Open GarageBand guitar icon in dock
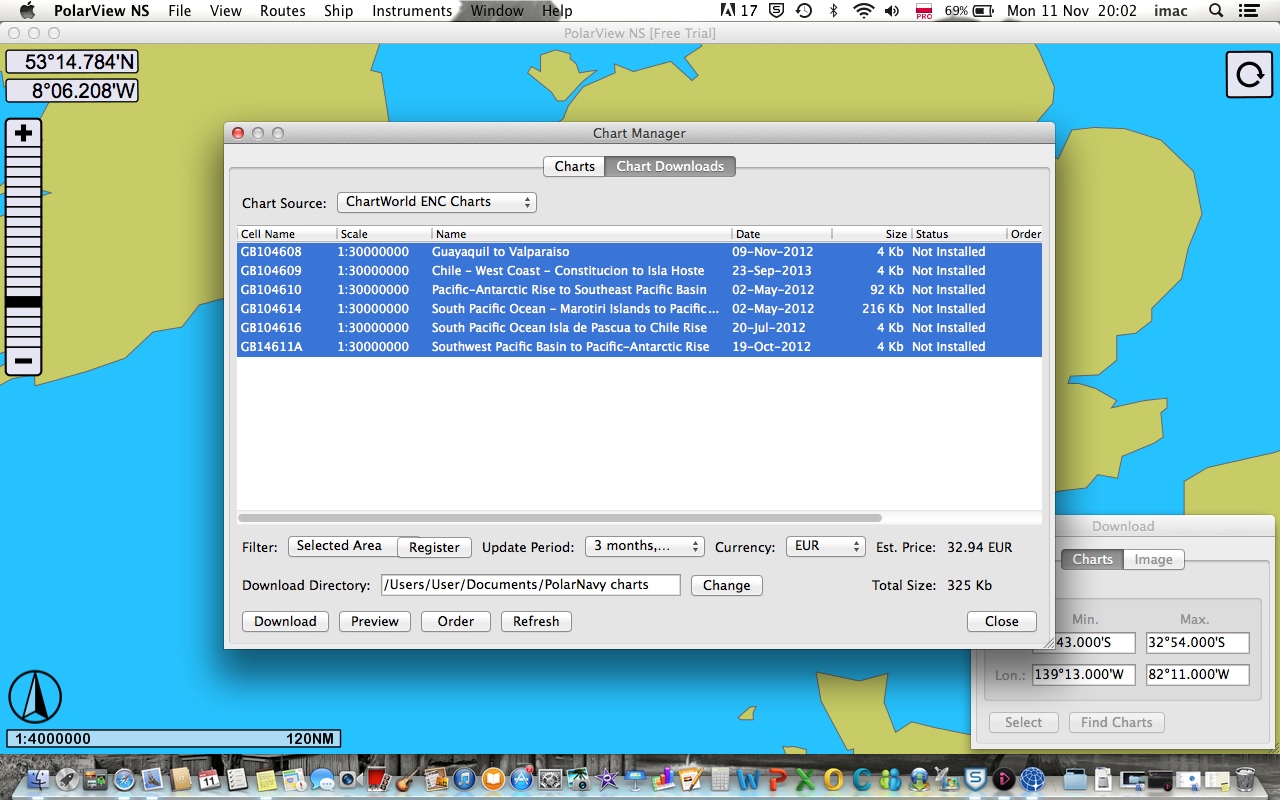1280x800 pixels. tap(406, 779)
